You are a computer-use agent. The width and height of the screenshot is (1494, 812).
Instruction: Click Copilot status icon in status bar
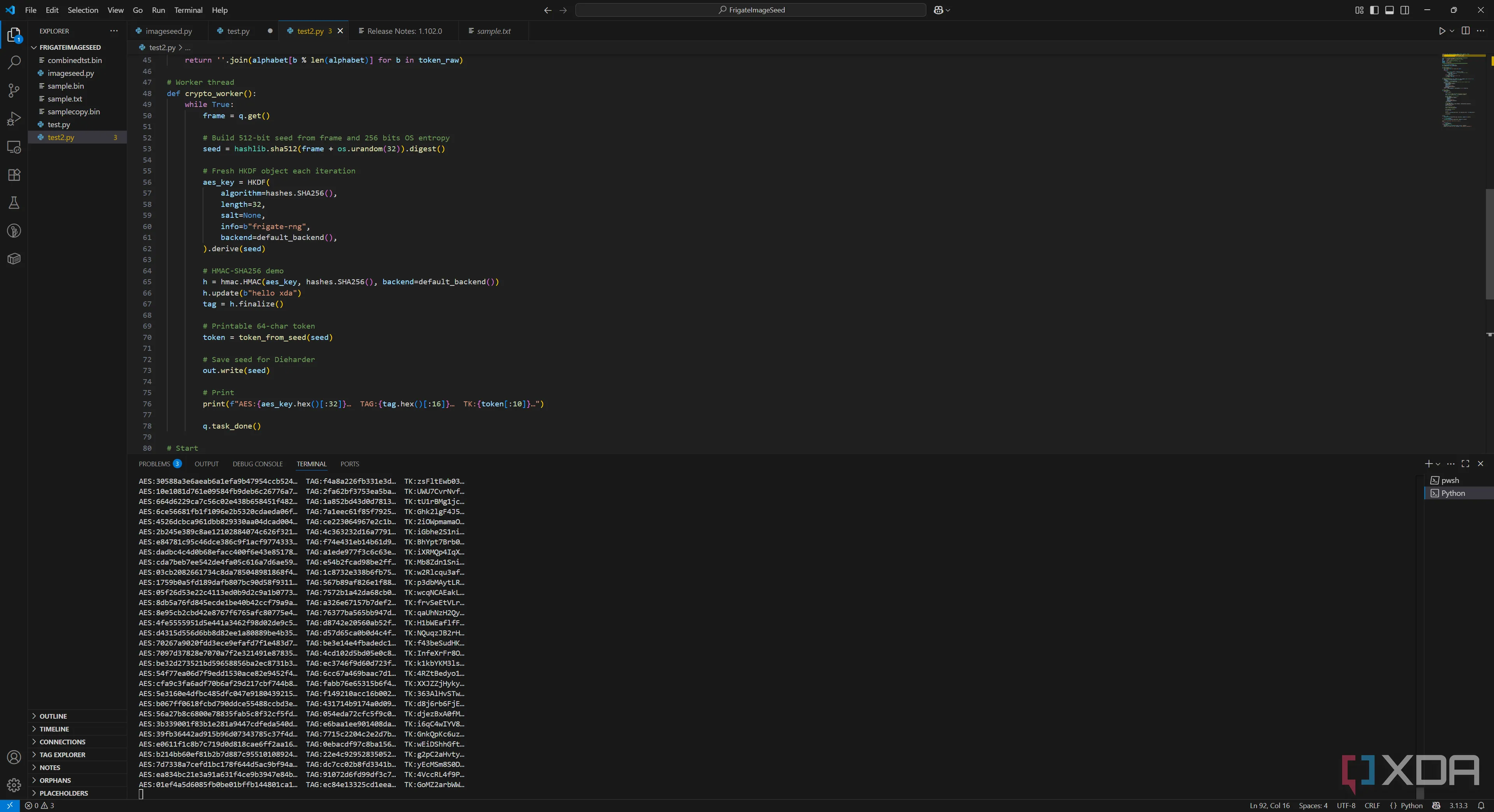tap(1436, 806)
